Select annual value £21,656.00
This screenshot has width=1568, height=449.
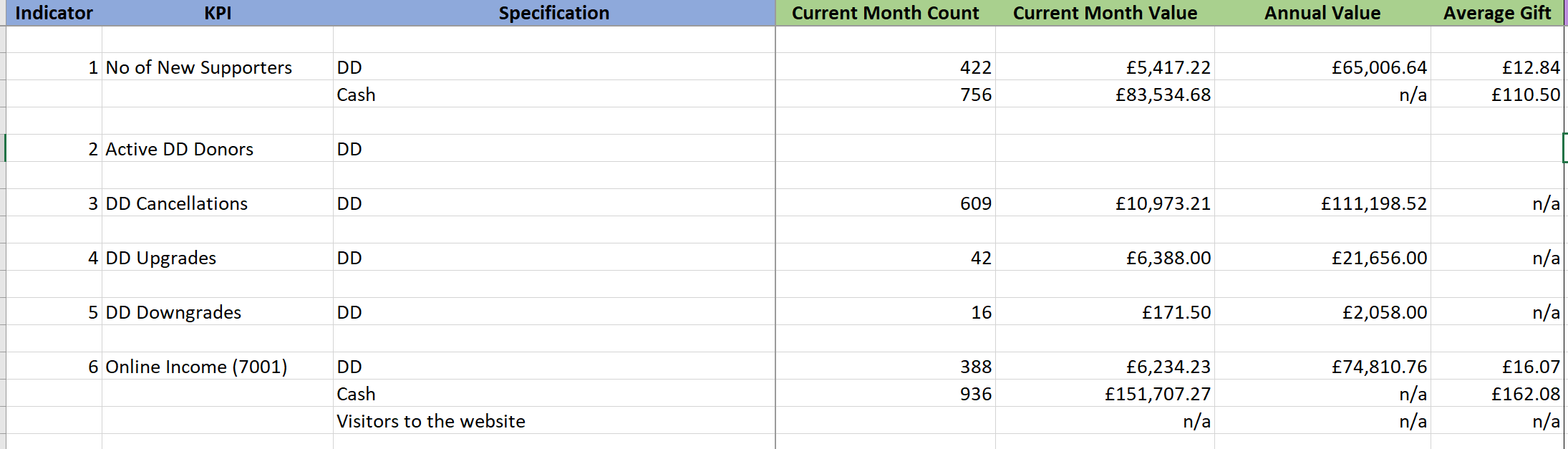[x=1322, y=257]
